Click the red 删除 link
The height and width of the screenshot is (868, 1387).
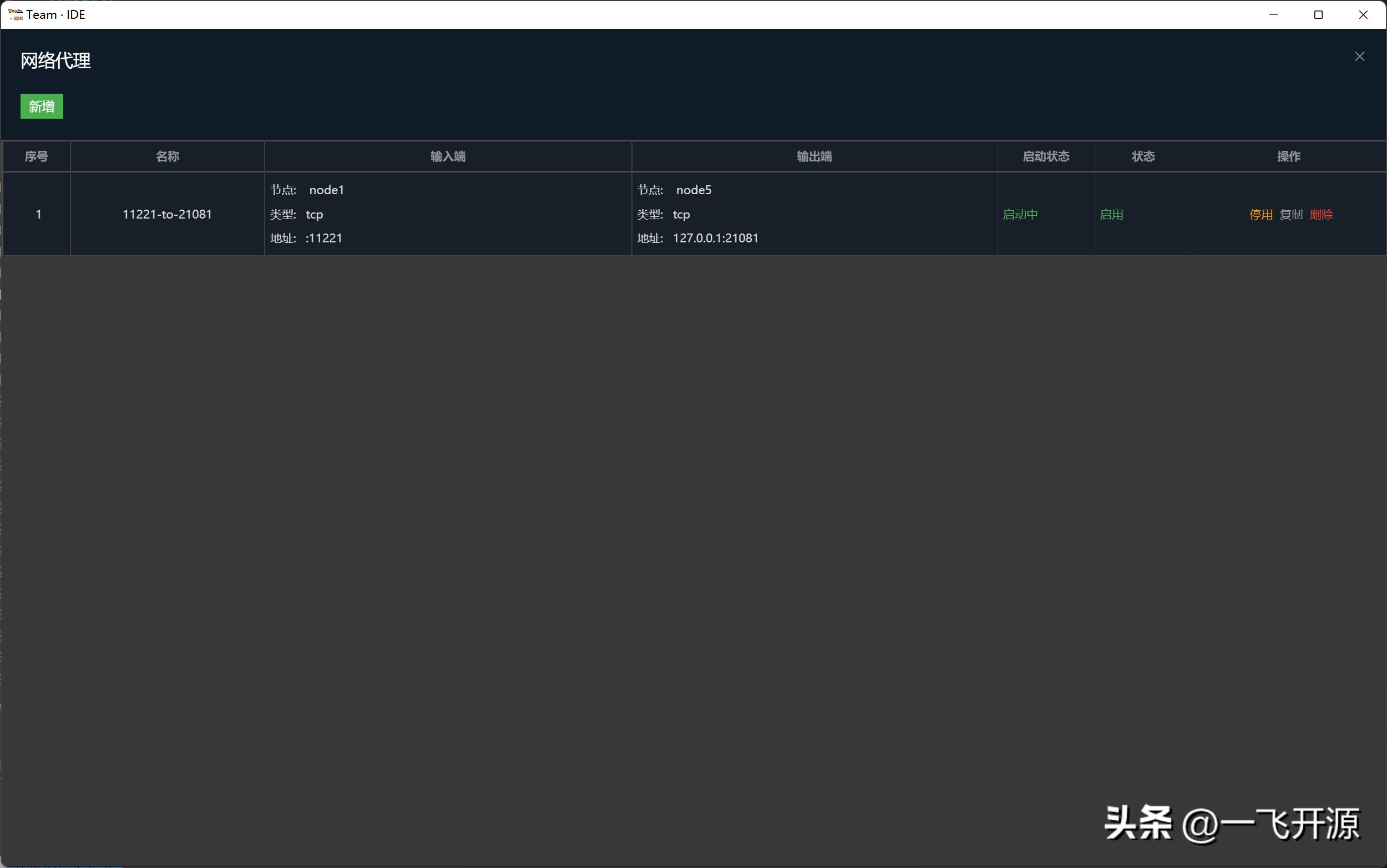[x=1321, y=214]
